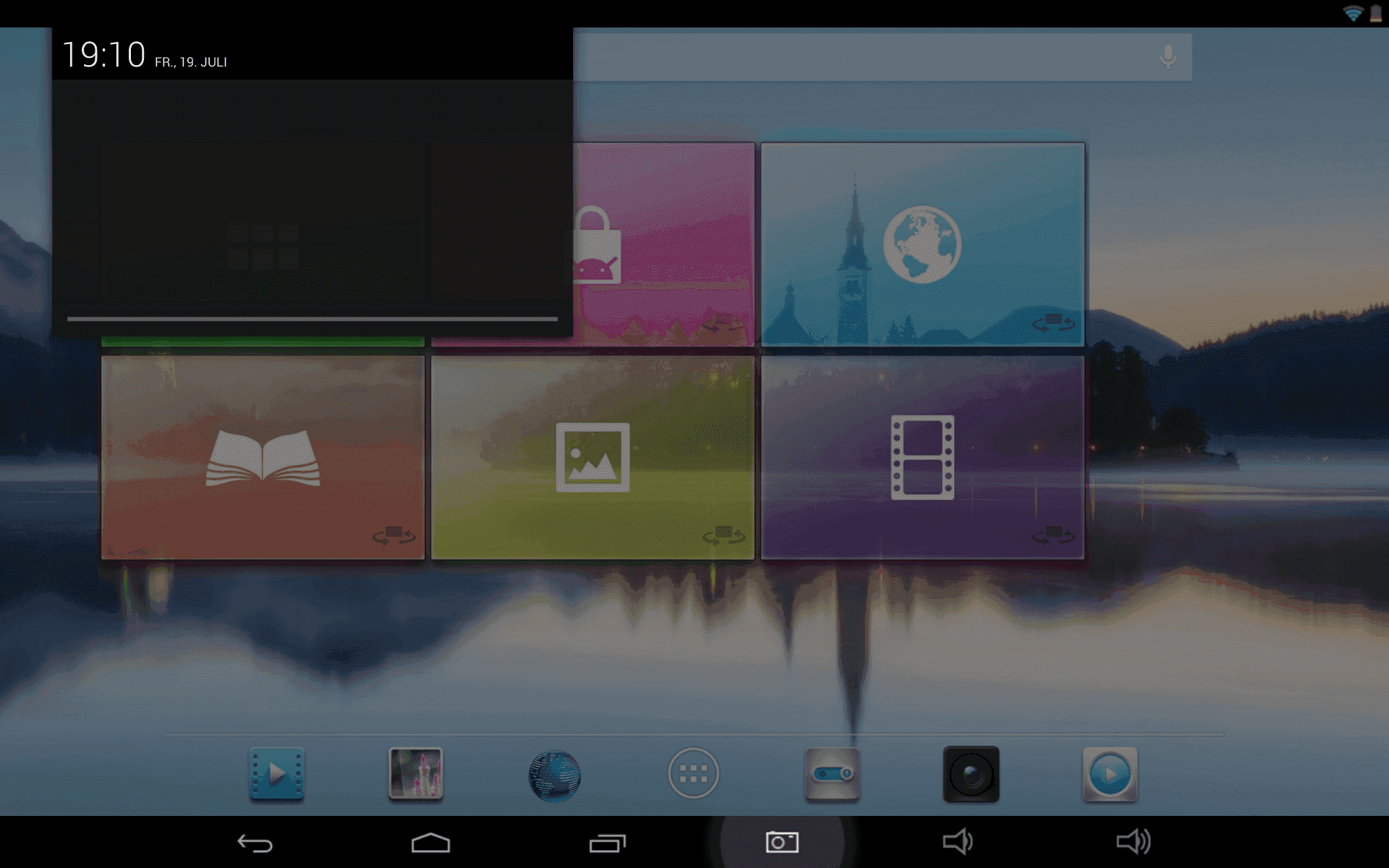The width and height of the screenshot is (1389, 868).
Task: Open the recent apps overview
Action: pyautogui.click(x=607, y=843)
